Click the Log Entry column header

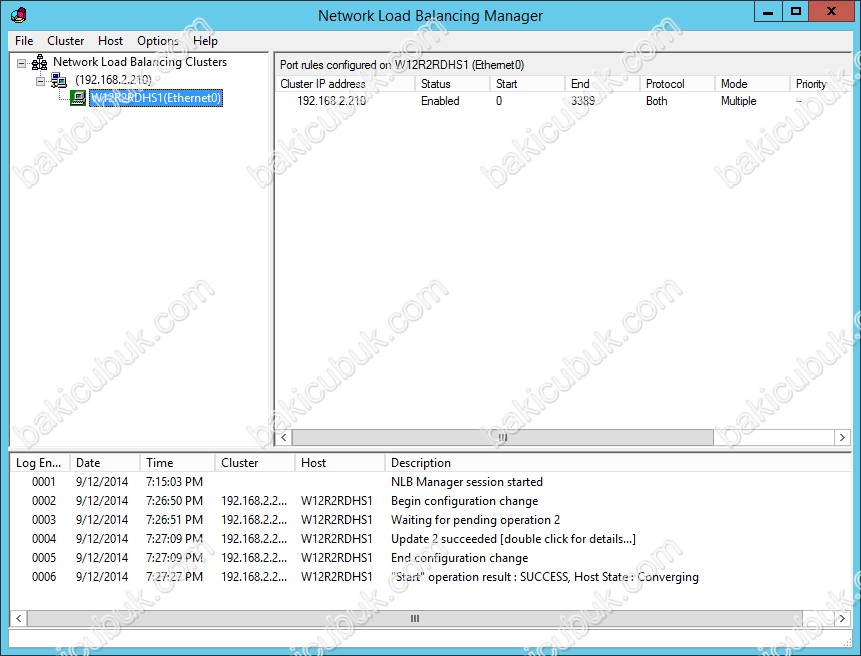40,463
